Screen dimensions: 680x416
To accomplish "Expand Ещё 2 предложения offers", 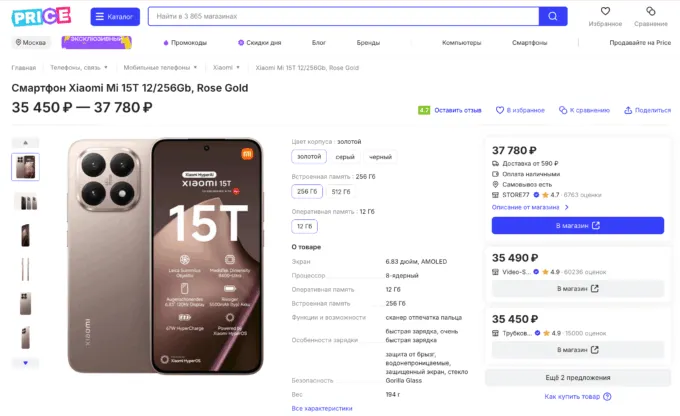I will 577,378.
